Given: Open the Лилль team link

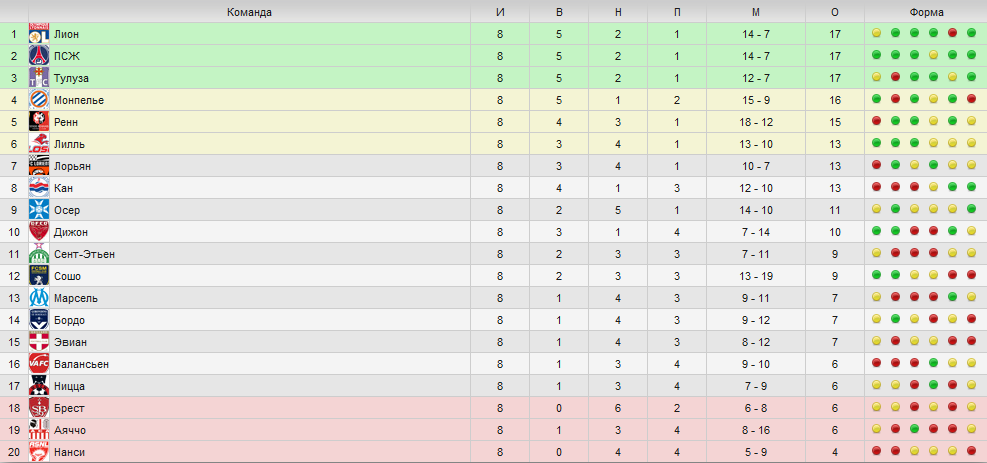Looking at the screenshot, I should pyautogui.click(x=70, y=144).
